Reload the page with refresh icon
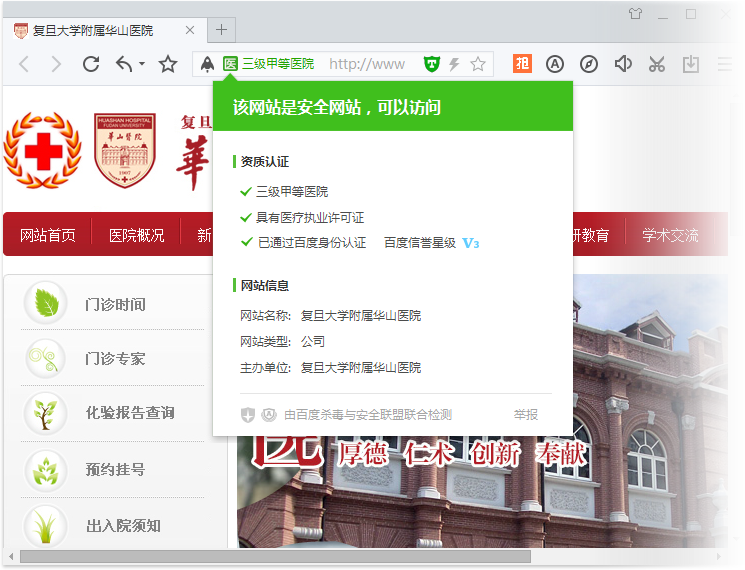Screen dimensions: 745x570 pos(91,64)
